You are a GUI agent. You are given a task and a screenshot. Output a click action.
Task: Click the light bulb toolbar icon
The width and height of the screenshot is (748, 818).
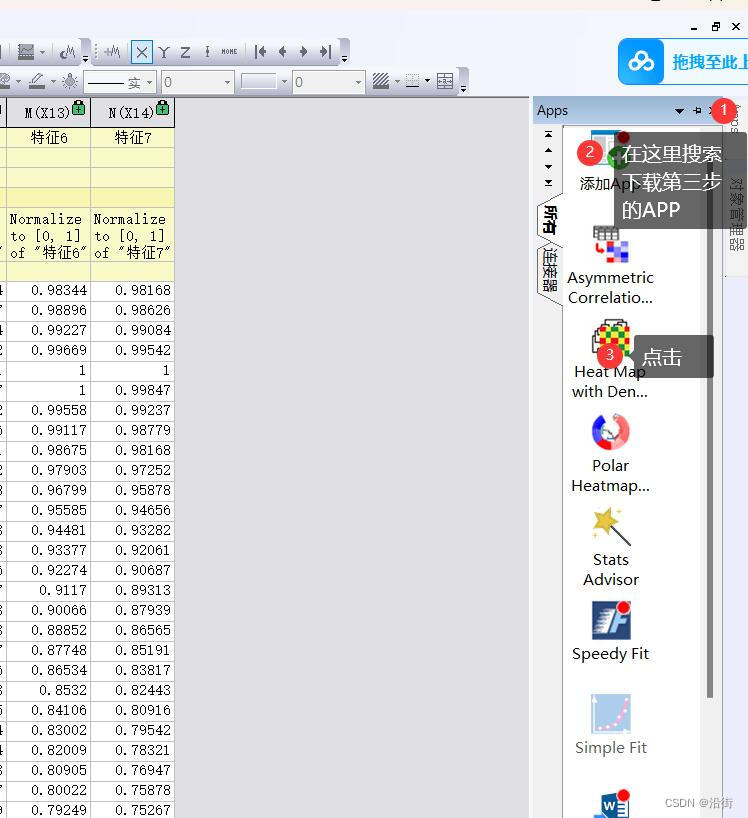point(70,81)
